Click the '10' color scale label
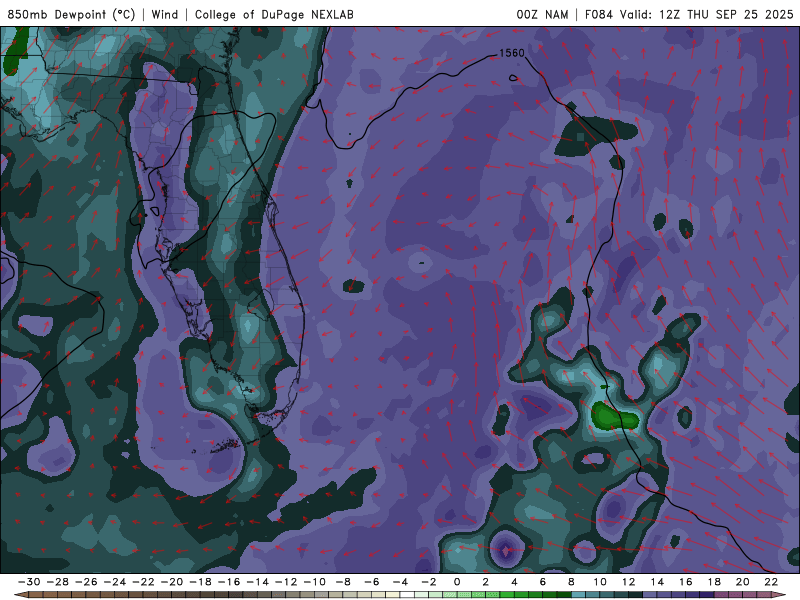Viewport: 800px width, 600px height. 600,582
